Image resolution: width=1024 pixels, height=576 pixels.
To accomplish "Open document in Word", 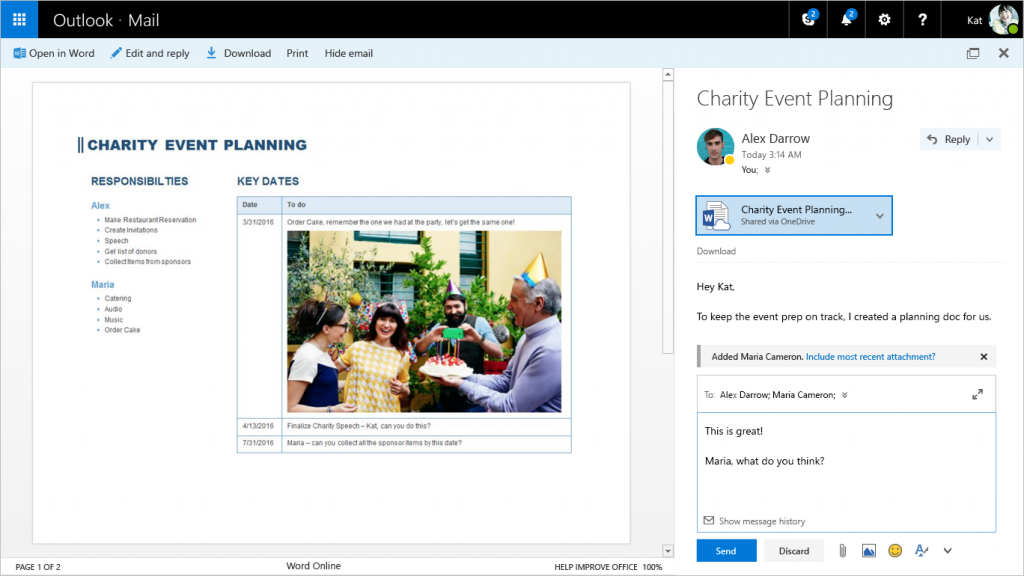I will tap(53, 53).
